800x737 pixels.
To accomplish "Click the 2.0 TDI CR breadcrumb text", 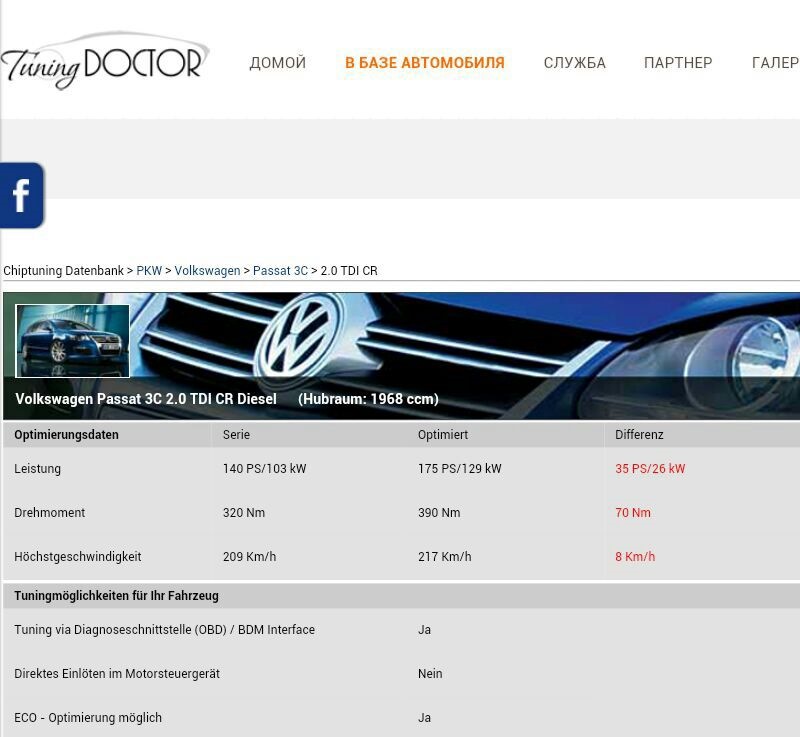I will pyautogui.click(x=349, y=271).
